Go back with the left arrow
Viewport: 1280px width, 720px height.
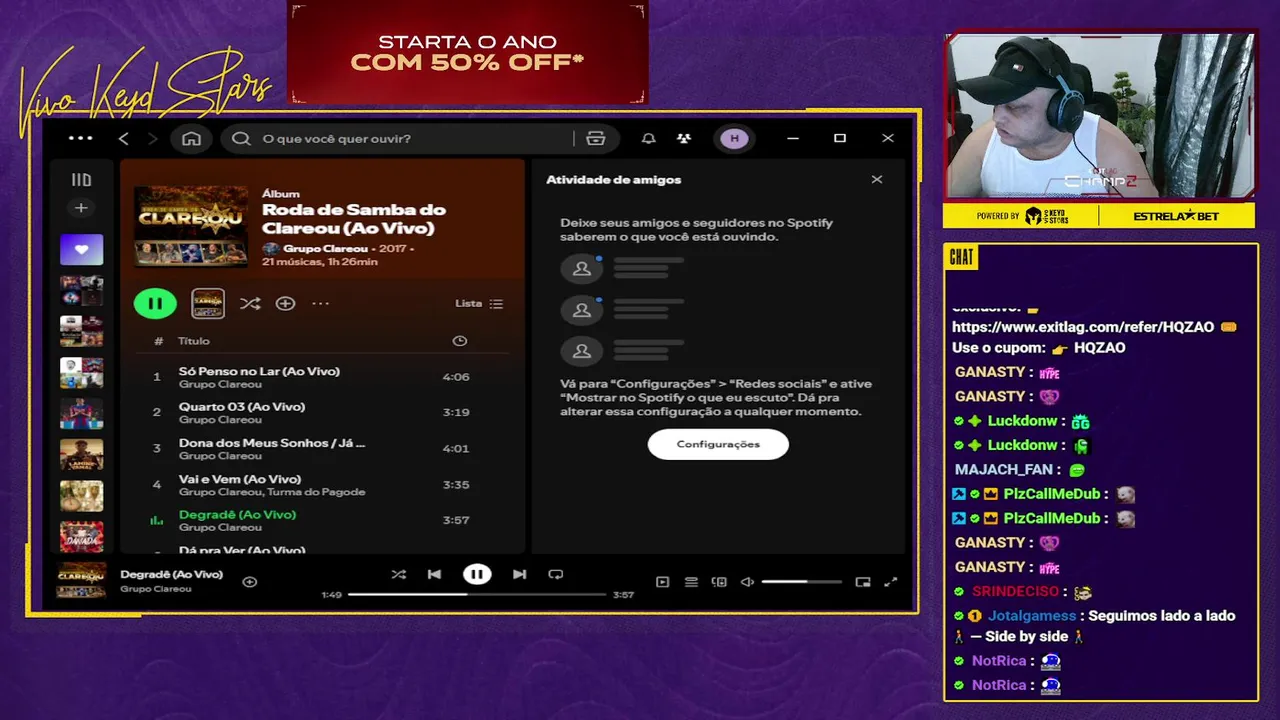coord(124,138)
